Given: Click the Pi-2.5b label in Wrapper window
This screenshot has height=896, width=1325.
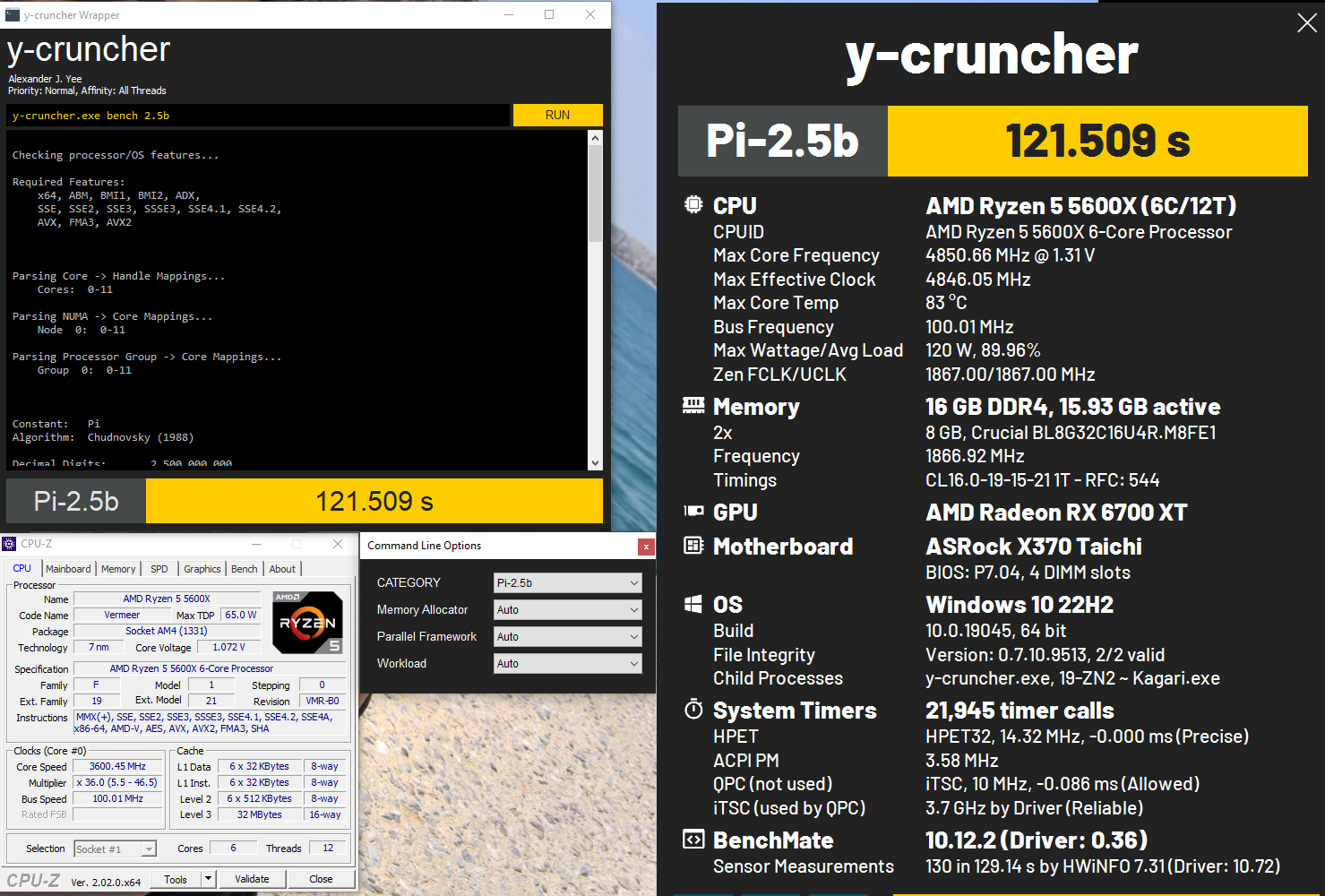Looking at the screenshot, I should pyautogui.click(x=76, y=501).
